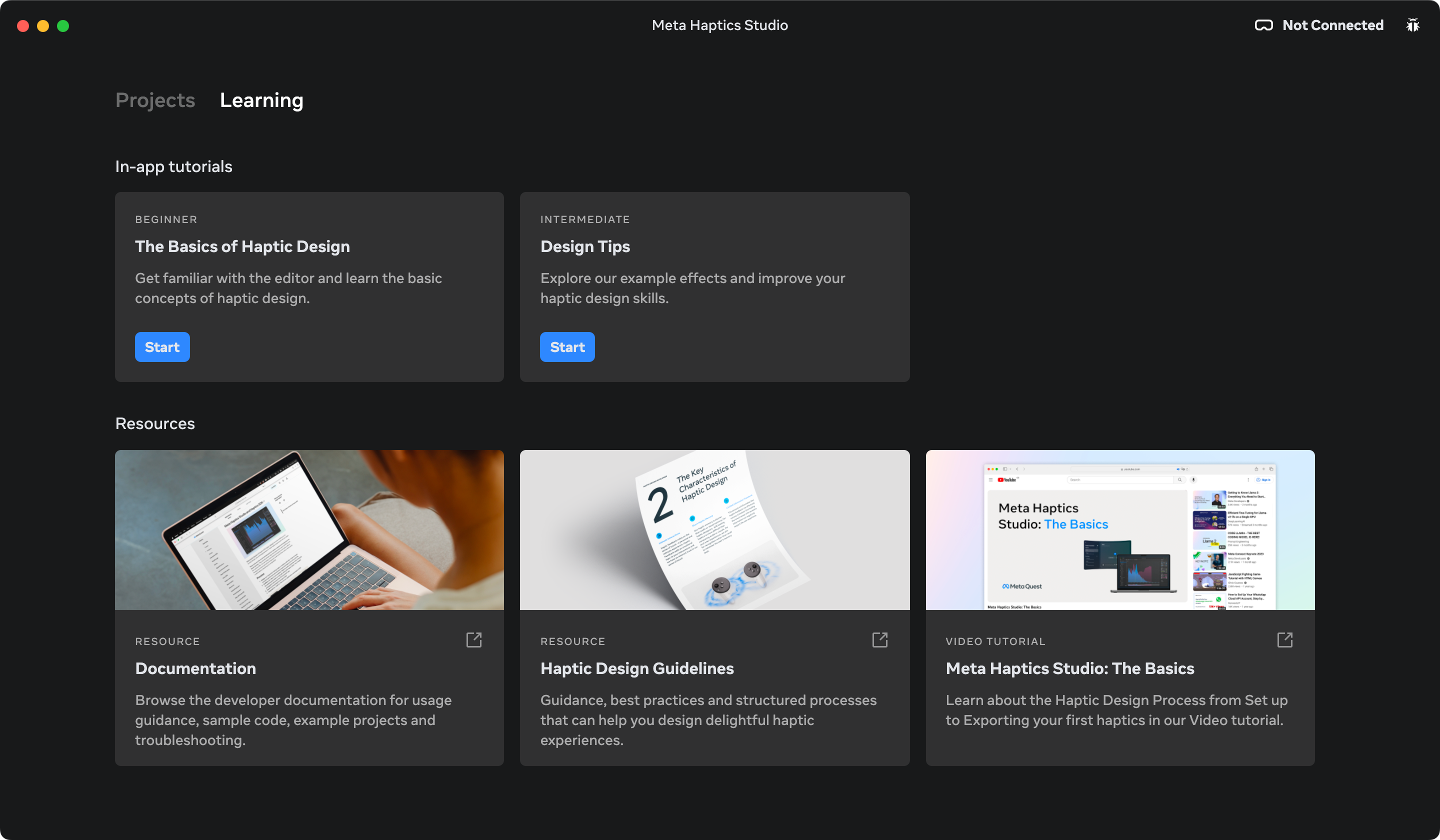Image resolution: width=1440 pixels, height=840 pixels.
Task: Open the YouTube video tutorial thumbnail
Action: (1120, 529)
